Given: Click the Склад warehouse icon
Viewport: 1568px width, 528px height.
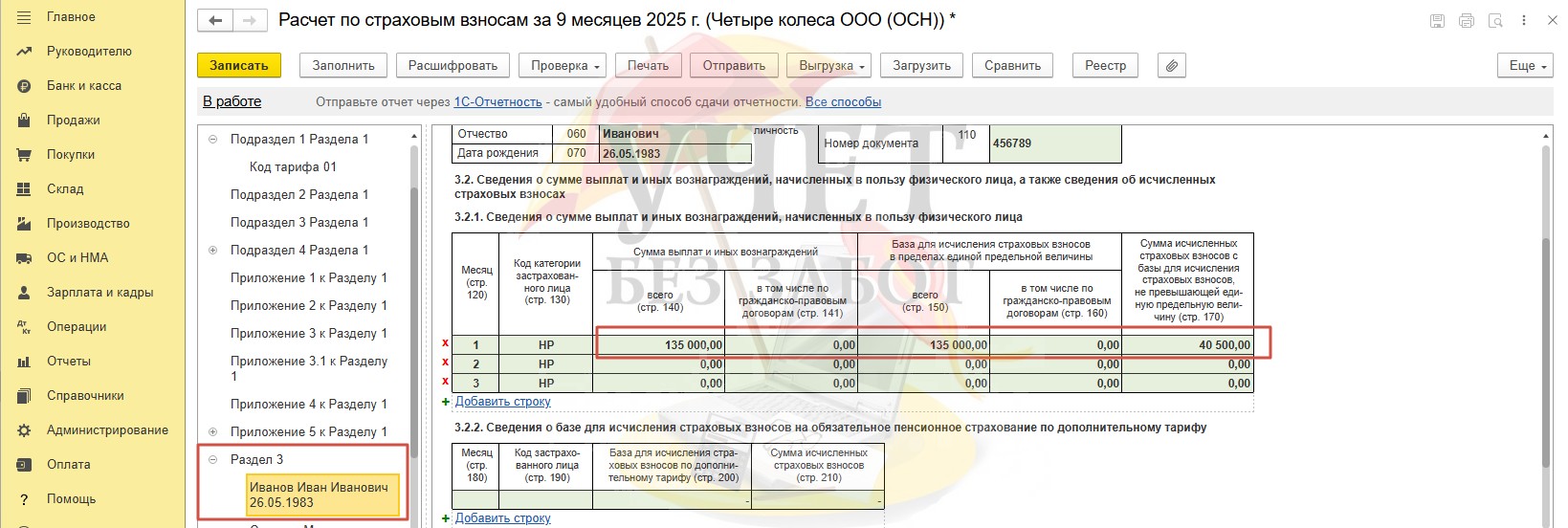Looking at the screenshot, I should pyautogui.click(x=25, y=189).
